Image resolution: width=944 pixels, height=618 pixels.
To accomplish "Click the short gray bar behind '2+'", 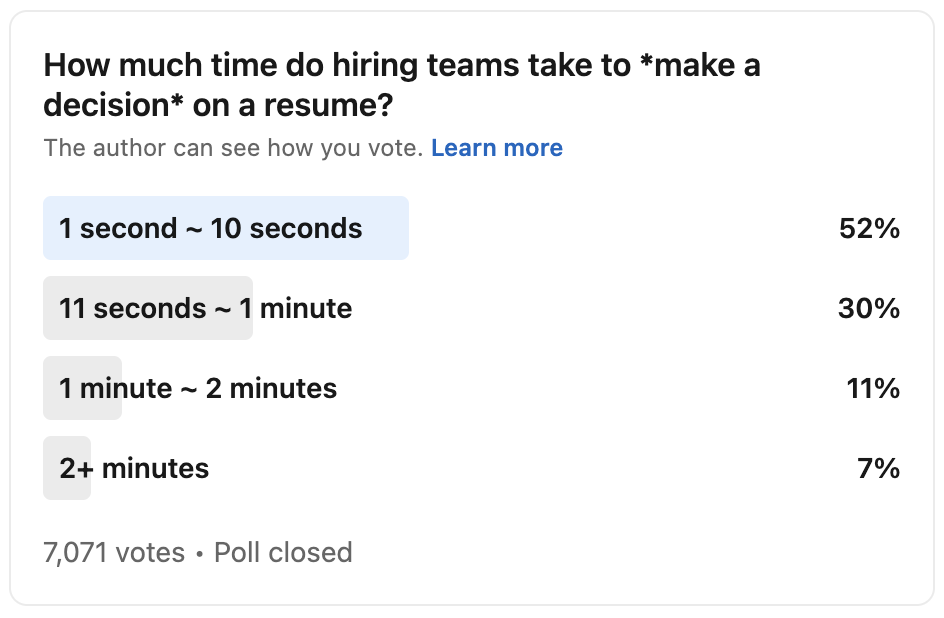I will point(67,468).
